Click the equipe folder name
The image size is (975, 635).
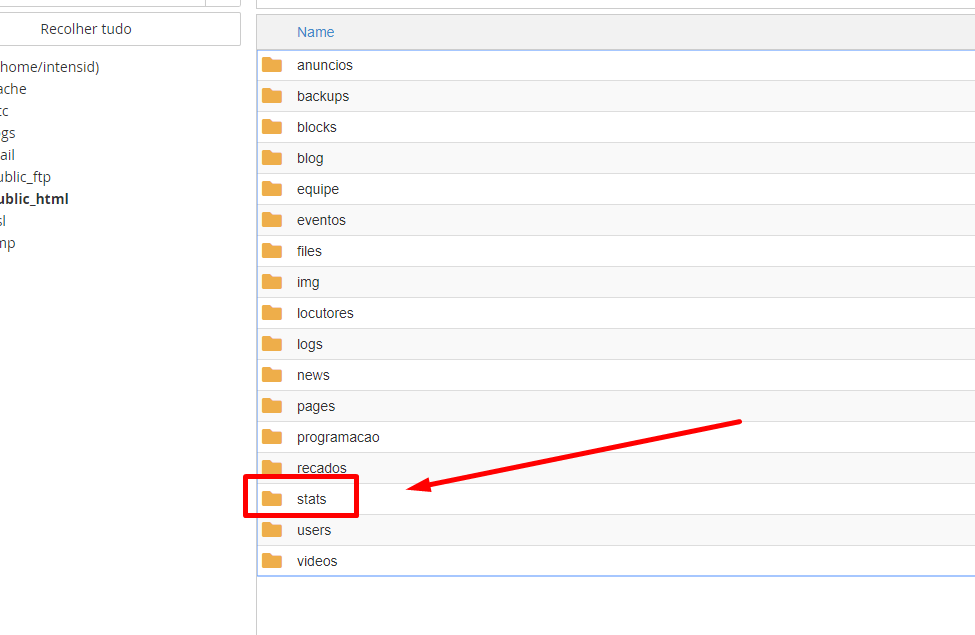(x=318, y=189)
